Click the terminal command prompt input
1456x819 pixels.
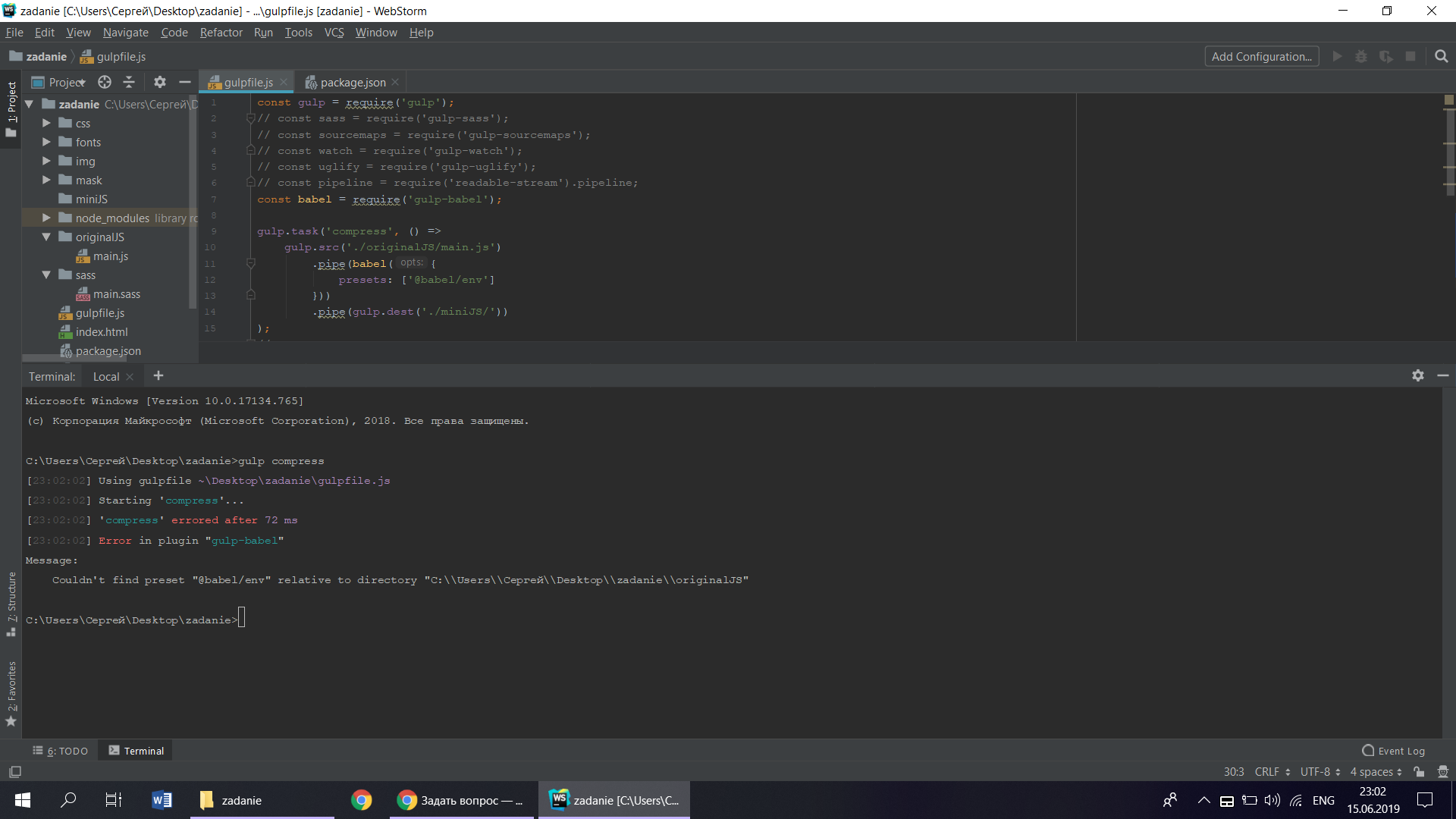click(242, 618)
